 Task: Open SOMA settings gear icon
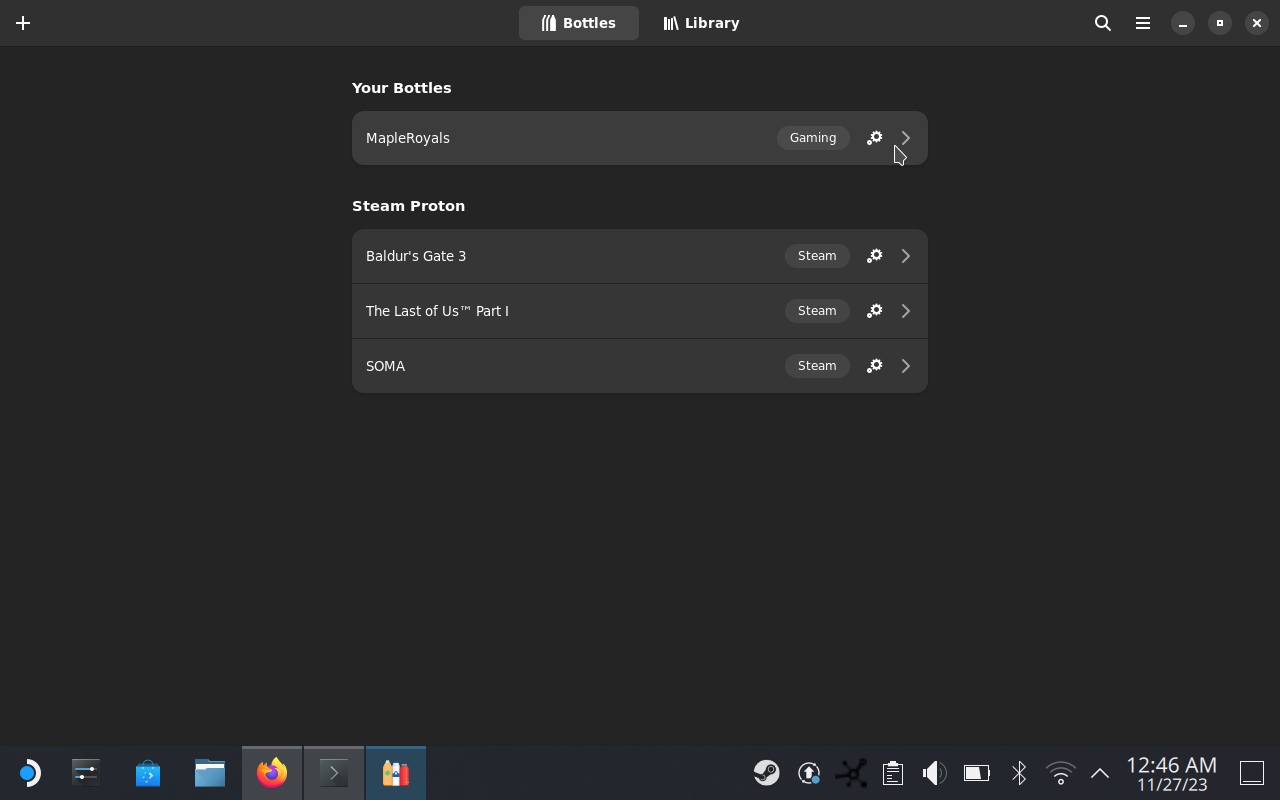click(x=874, y=366)
